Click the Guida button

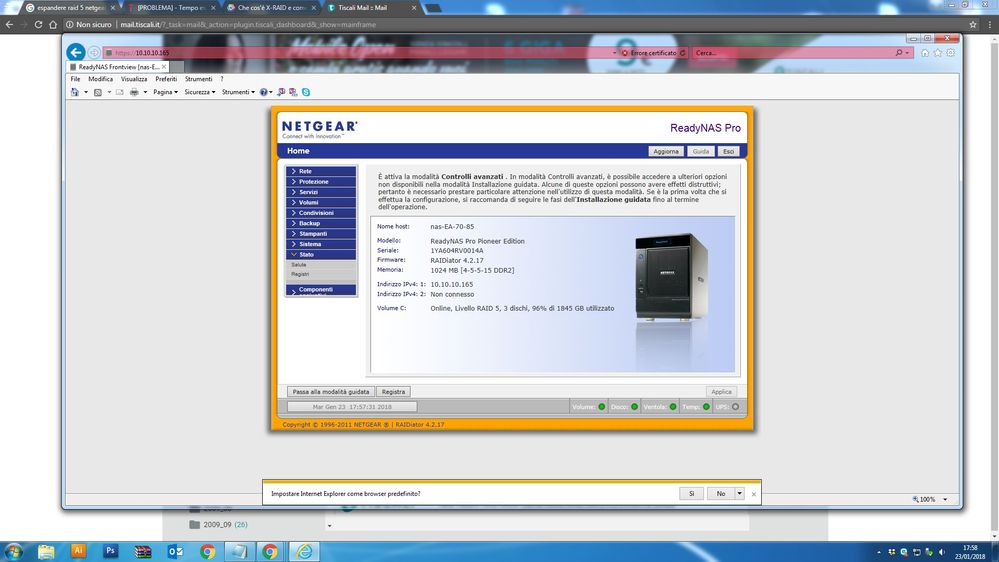click(701, 152)
